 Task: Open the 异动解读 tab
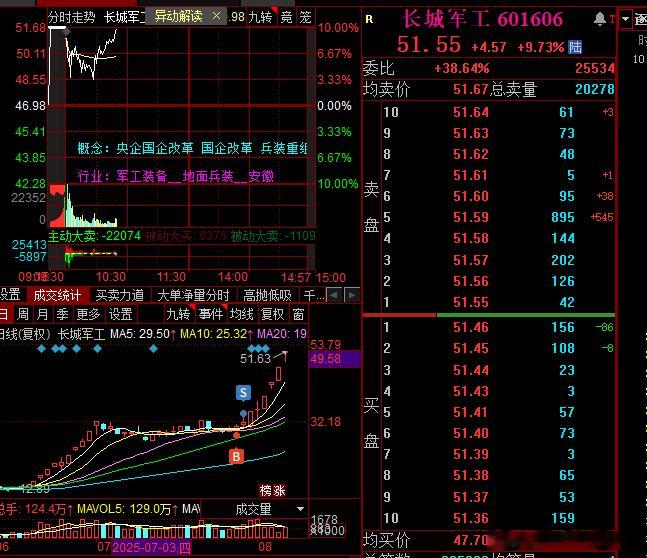pyautogui.click(x=179, y=17)
